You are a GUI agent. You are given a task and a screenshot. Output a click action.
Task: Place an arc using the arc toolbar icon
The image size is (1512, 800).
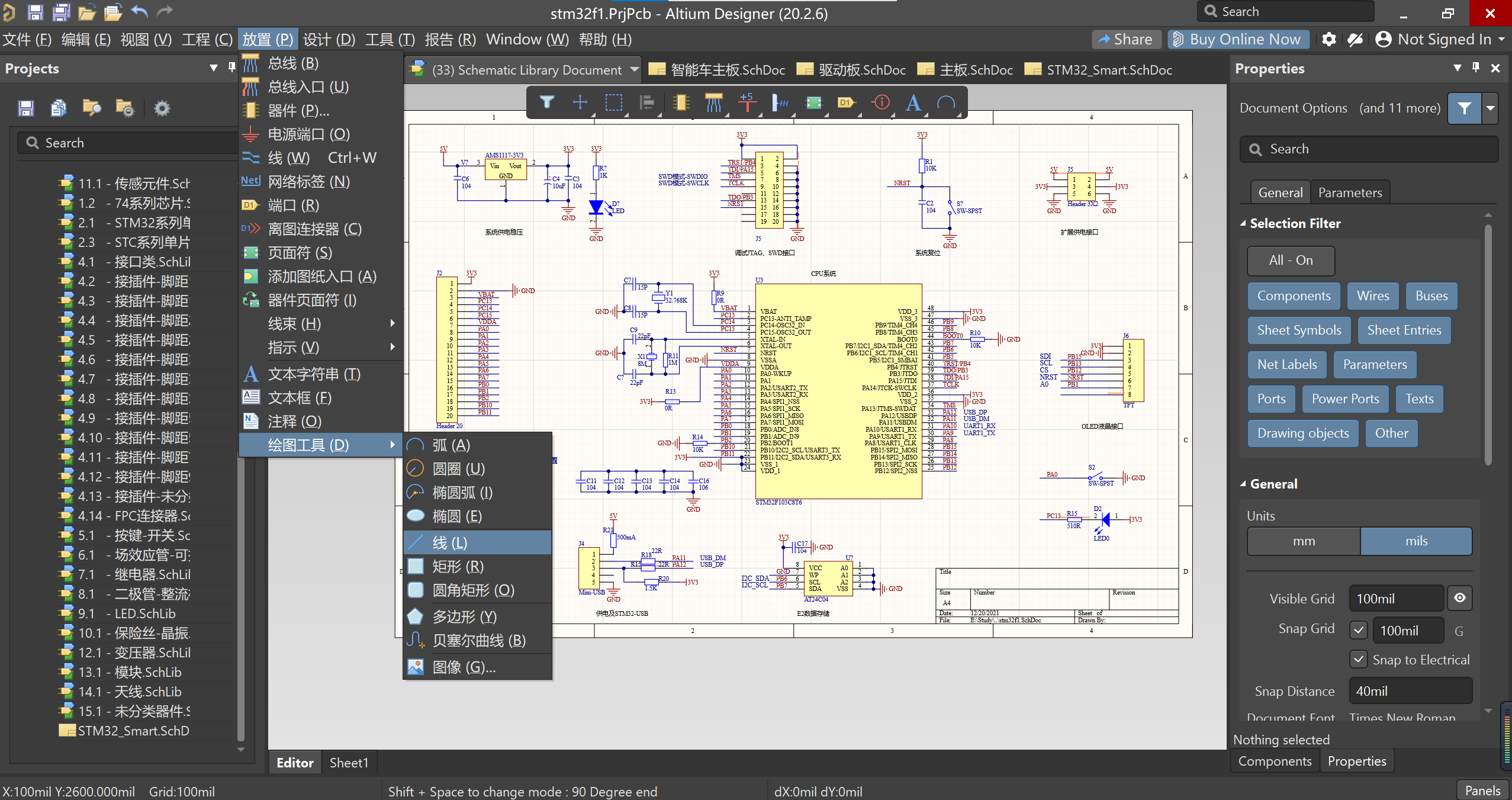tap(946, 102)
